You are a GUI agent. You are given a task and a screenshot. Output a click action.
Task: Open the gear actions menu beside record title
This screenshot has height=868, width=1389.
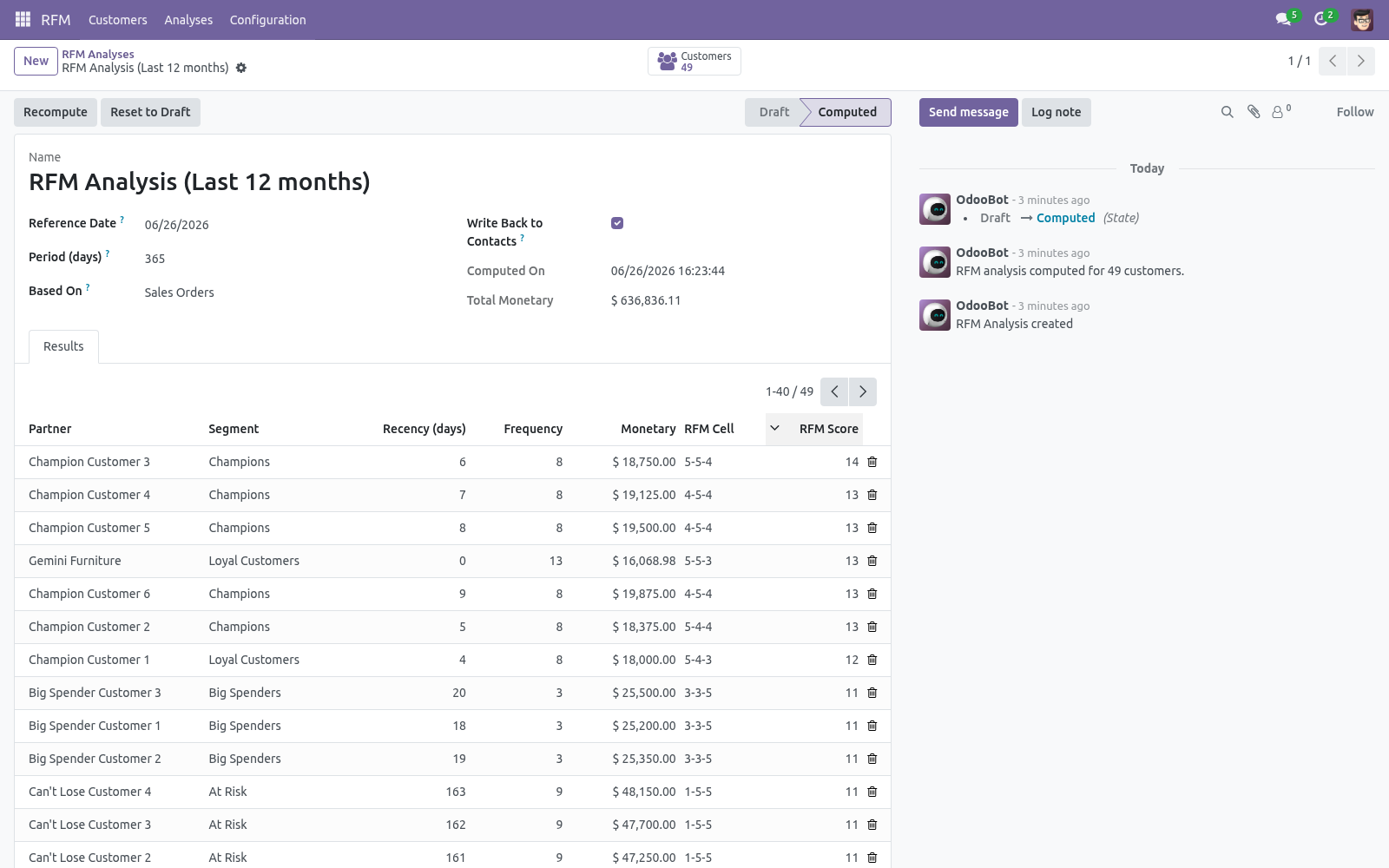(241, 68)
